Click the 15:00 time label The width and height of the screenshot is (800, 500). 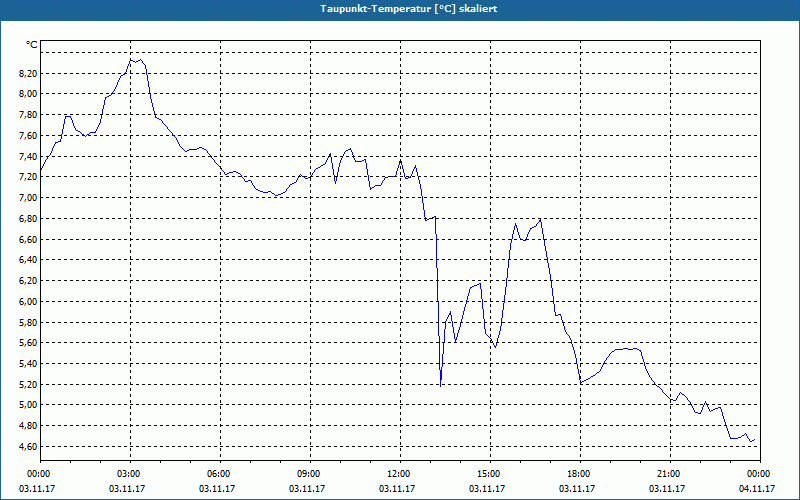pyautogui.click(x=490, y=474)
